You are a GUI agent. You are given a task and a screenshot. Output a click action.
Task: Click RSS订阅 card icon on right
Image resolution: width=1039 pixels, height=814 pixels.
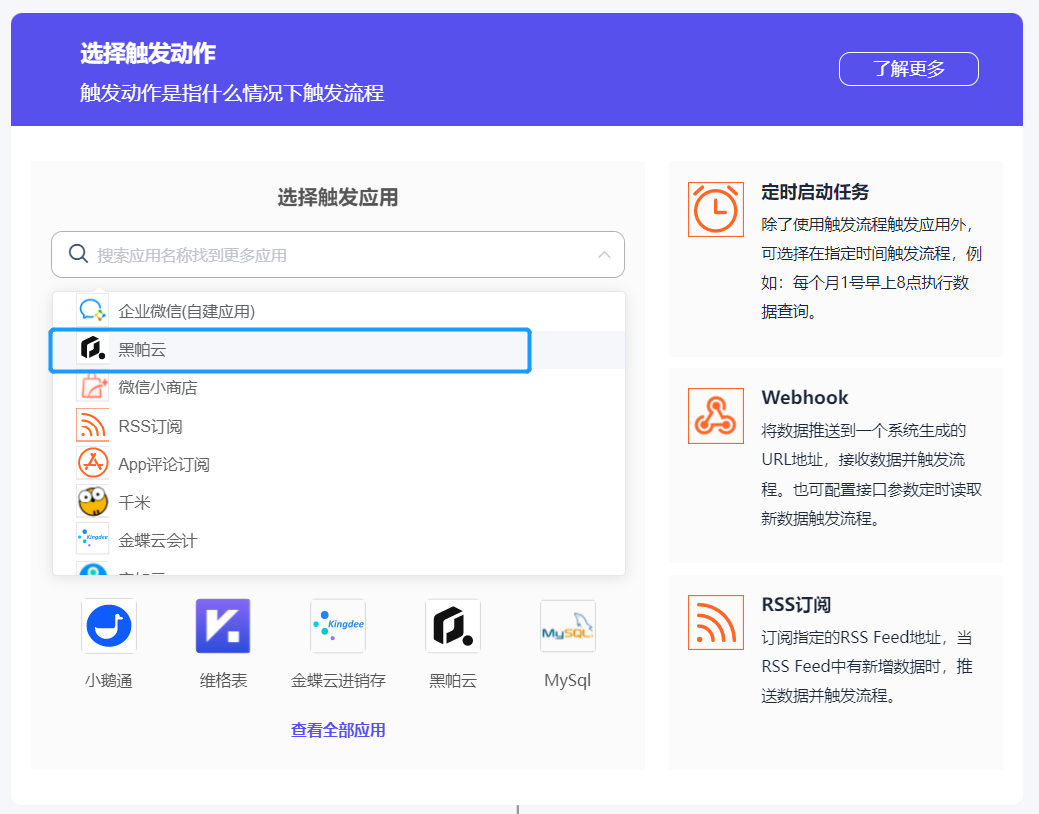pyautogui.click(x=716, y=622)
